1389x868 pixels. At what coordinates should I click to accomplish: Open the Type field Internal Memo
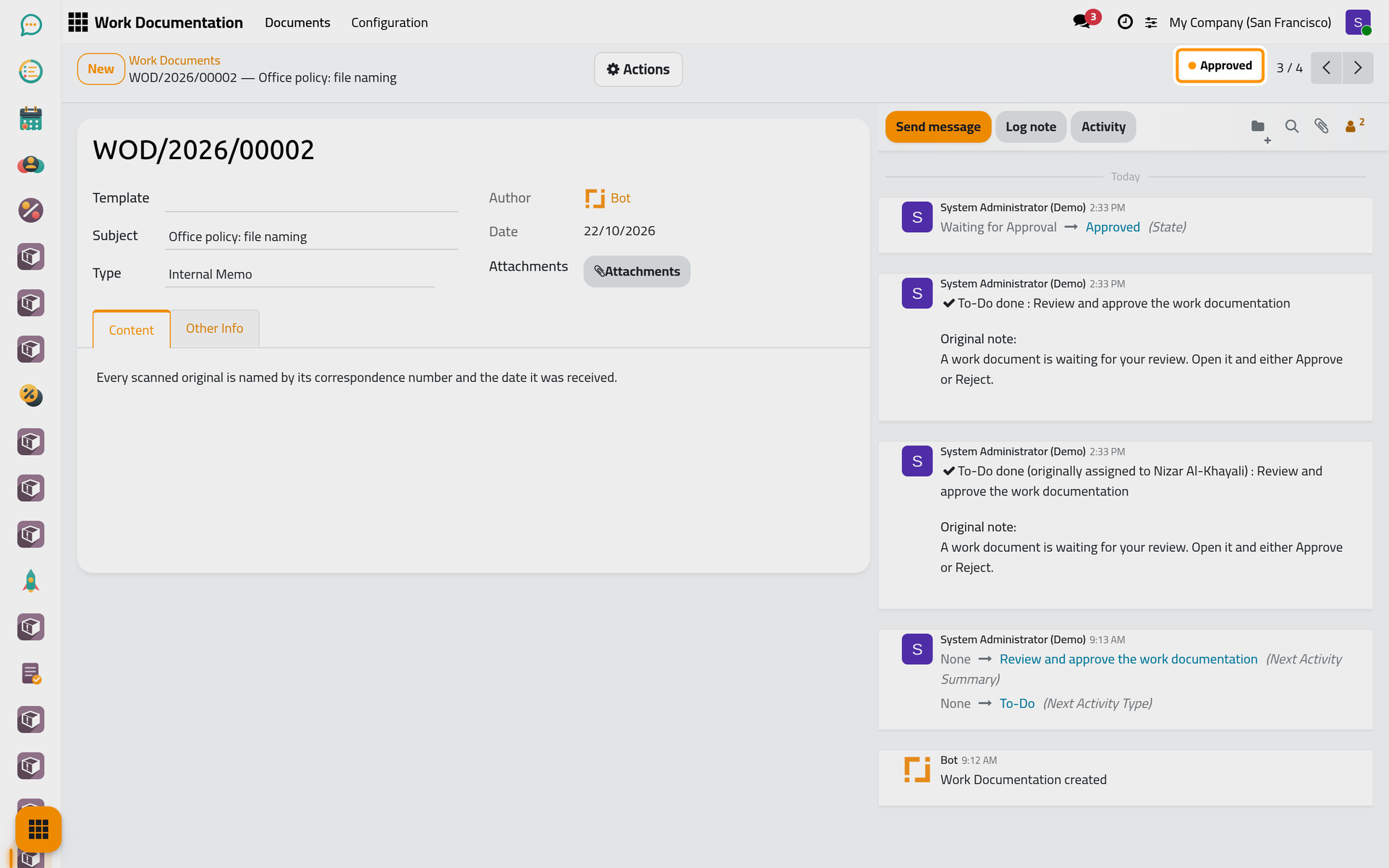click(x=300, y=274)
